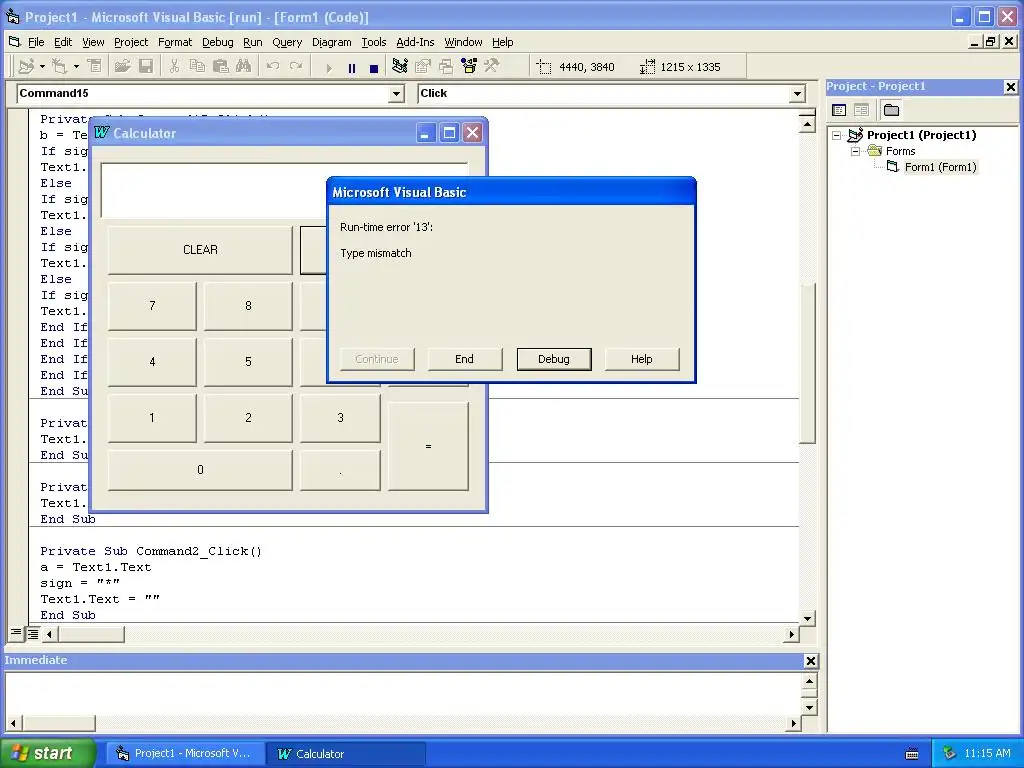This screenshot has height=768, width=1024.
Task: Click View Object icon in Project panel
Action: pos(861,110)
